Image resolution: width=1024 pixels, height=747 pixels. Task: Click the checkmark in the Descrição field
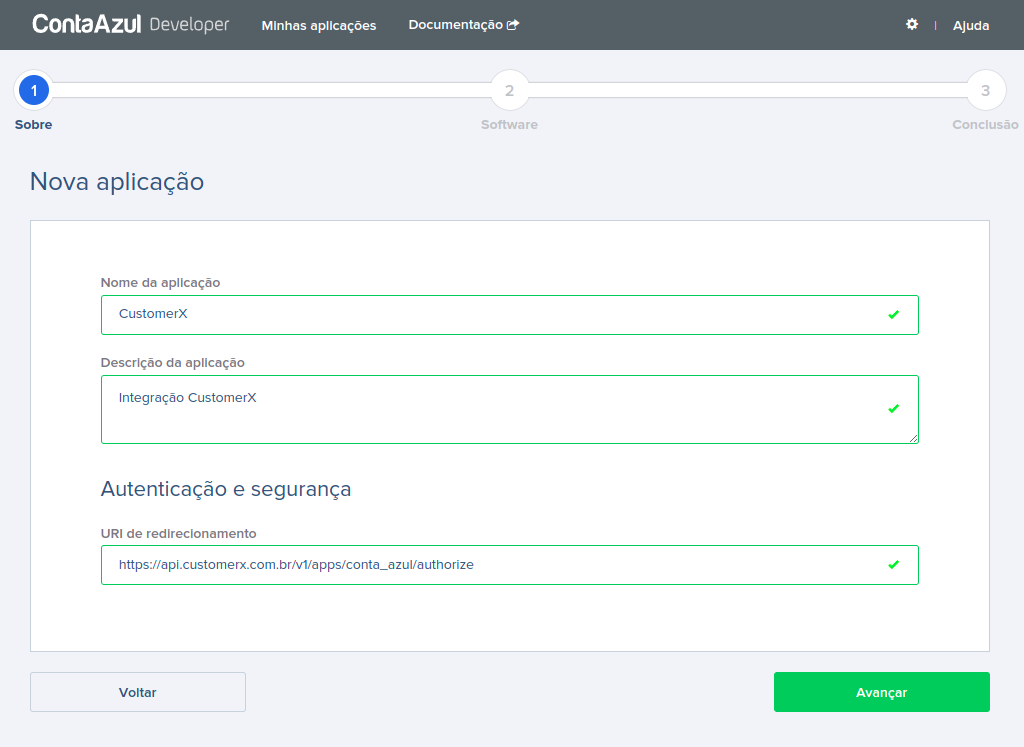pyautogui.click(x=893, y=409)
